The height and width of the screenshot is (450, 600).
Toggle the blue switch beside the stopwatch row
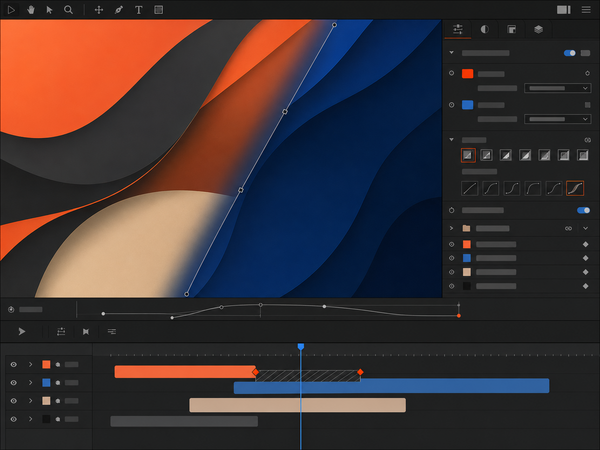pos(583,210)
